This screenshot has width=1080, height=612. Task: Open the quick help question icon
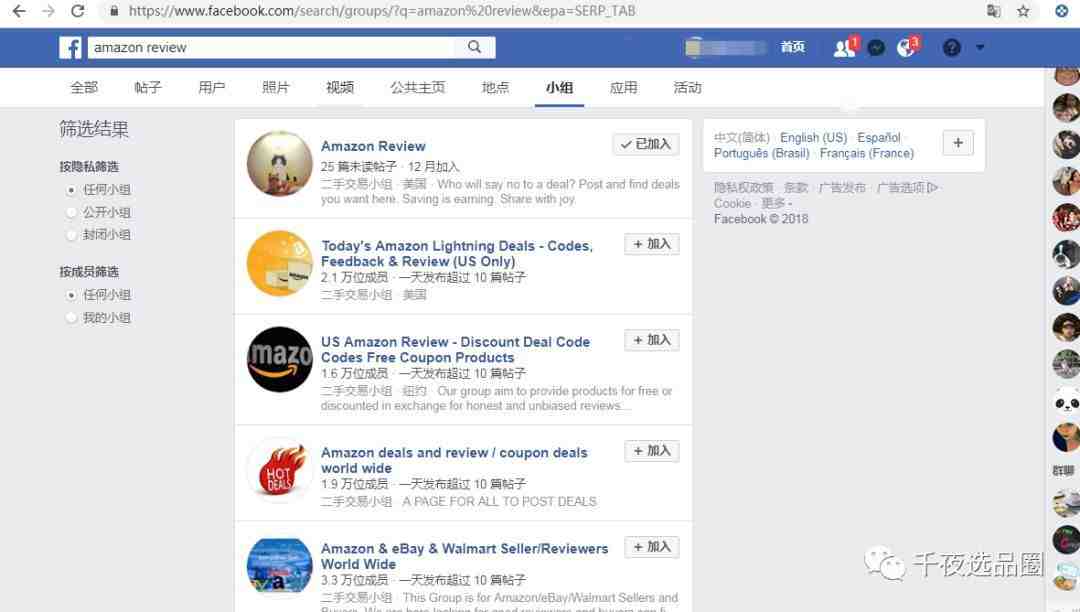(x=952, y=48)
